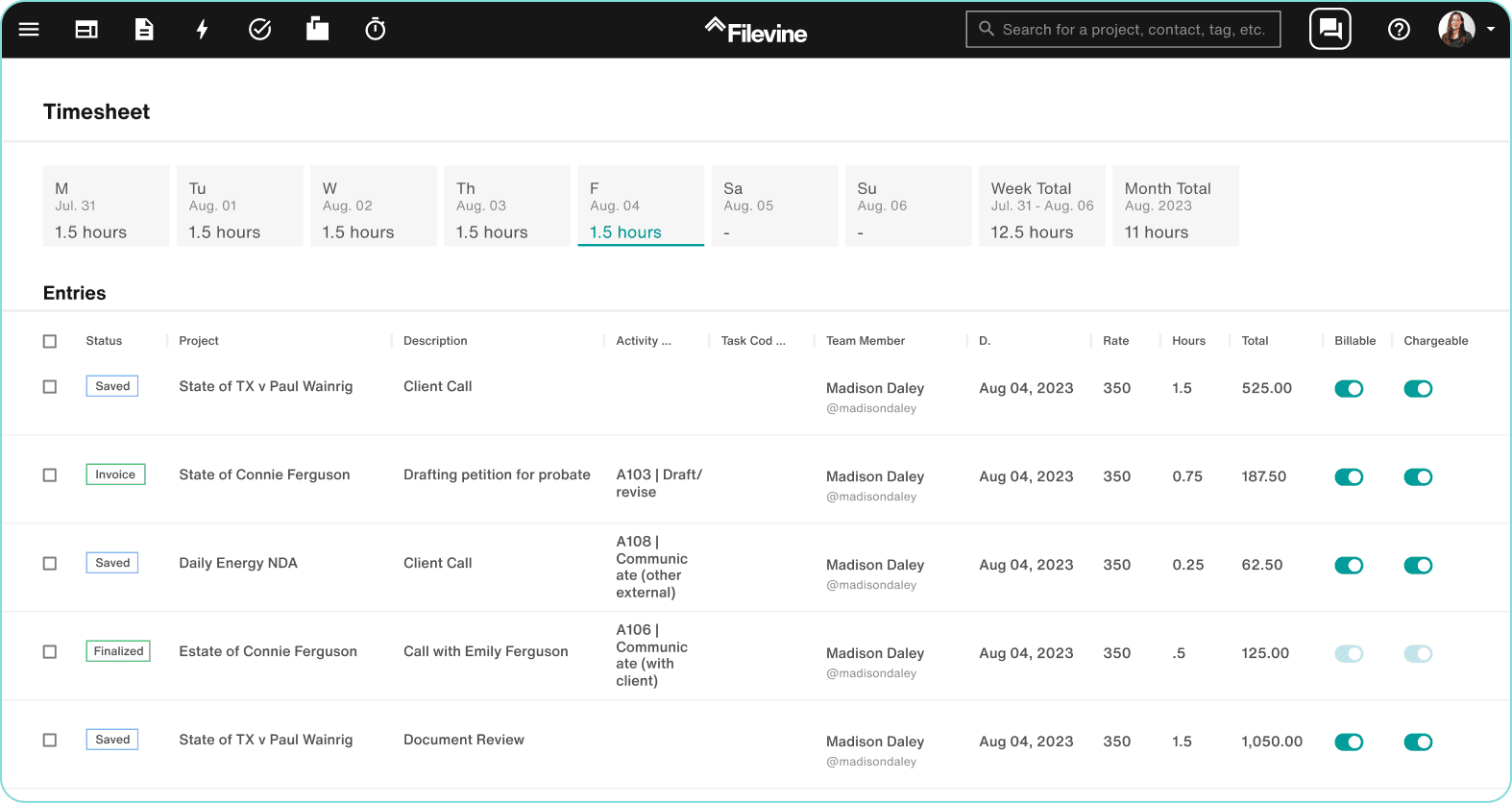Screen dimensions: 1512x803
Task: Check the Drafting petition for probate checkbox
Action: pos(50,475)
